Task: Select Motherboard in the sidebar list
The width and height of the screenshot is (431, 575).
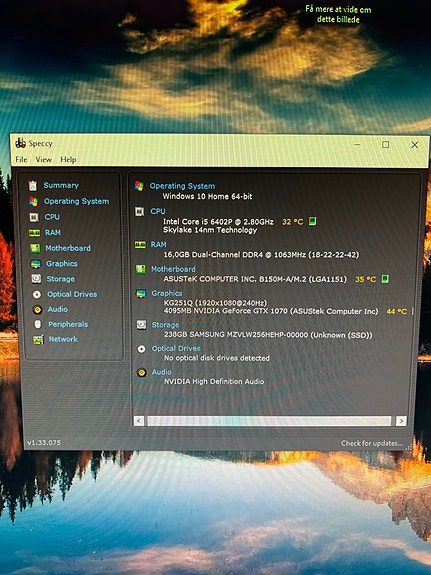Action: tap(68, 248)
